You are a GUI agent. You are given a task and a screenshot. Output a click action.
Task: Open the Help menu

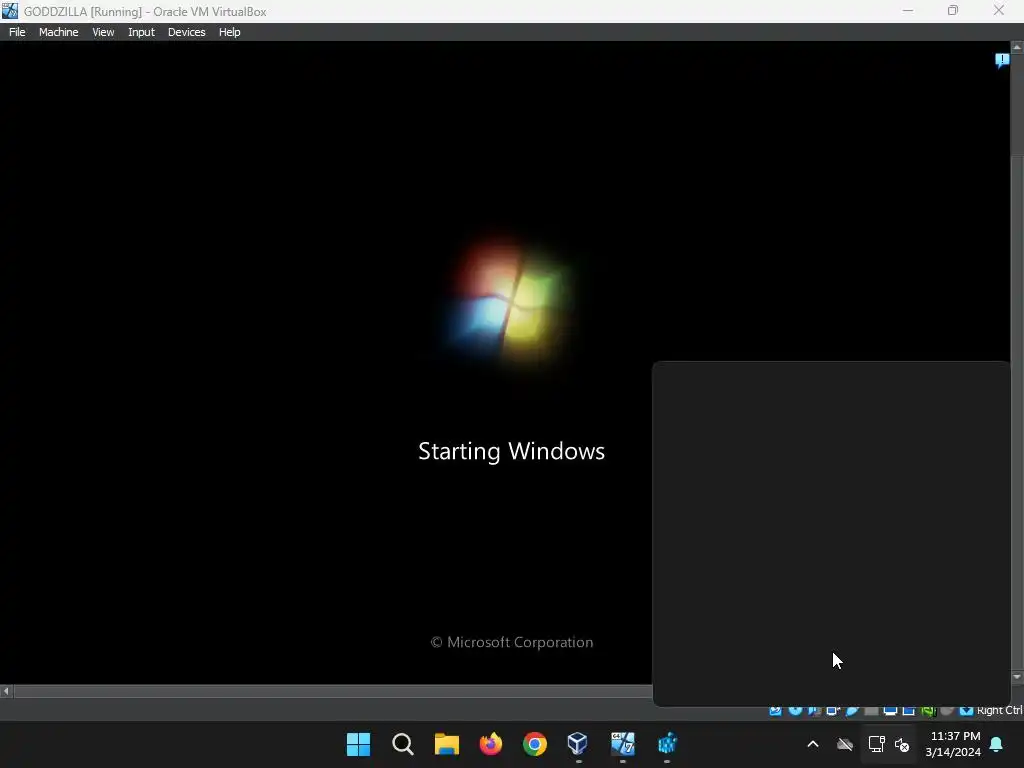(x=229, y=32)
